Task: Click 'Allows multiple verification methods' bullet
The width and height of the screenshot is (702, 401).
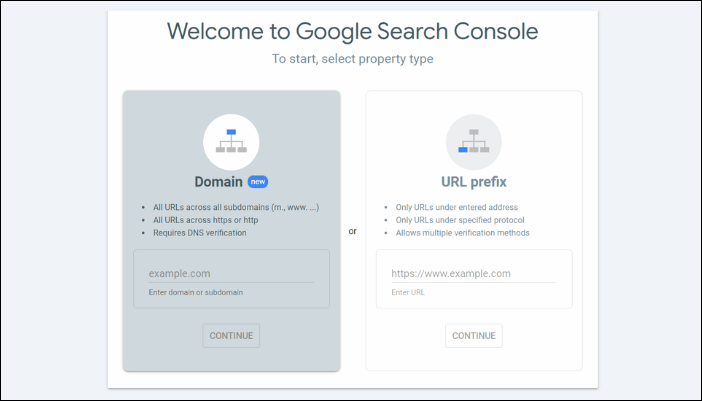Action: coord(462,233)
